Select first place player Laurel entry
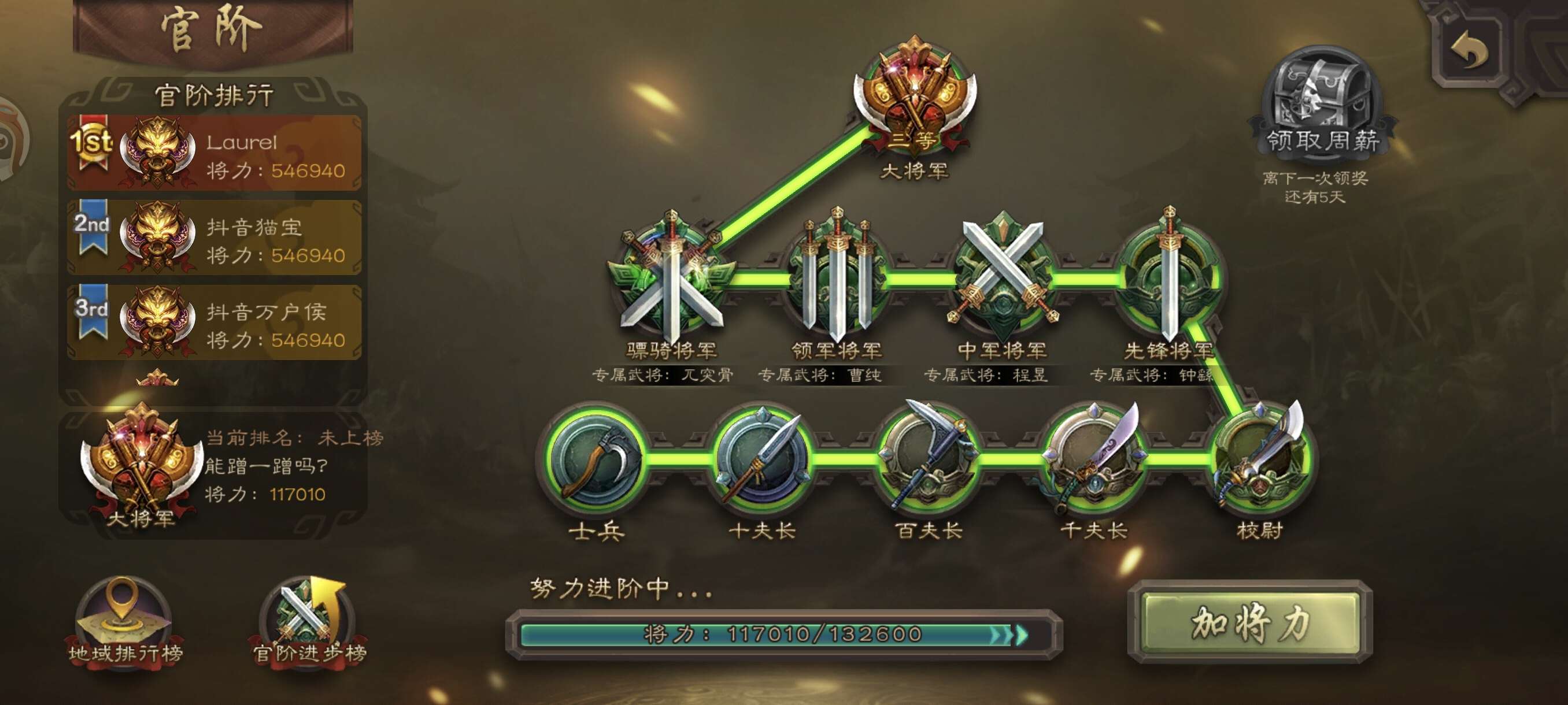Screen dimensions: 1568x705 click(x=215, y=153)
